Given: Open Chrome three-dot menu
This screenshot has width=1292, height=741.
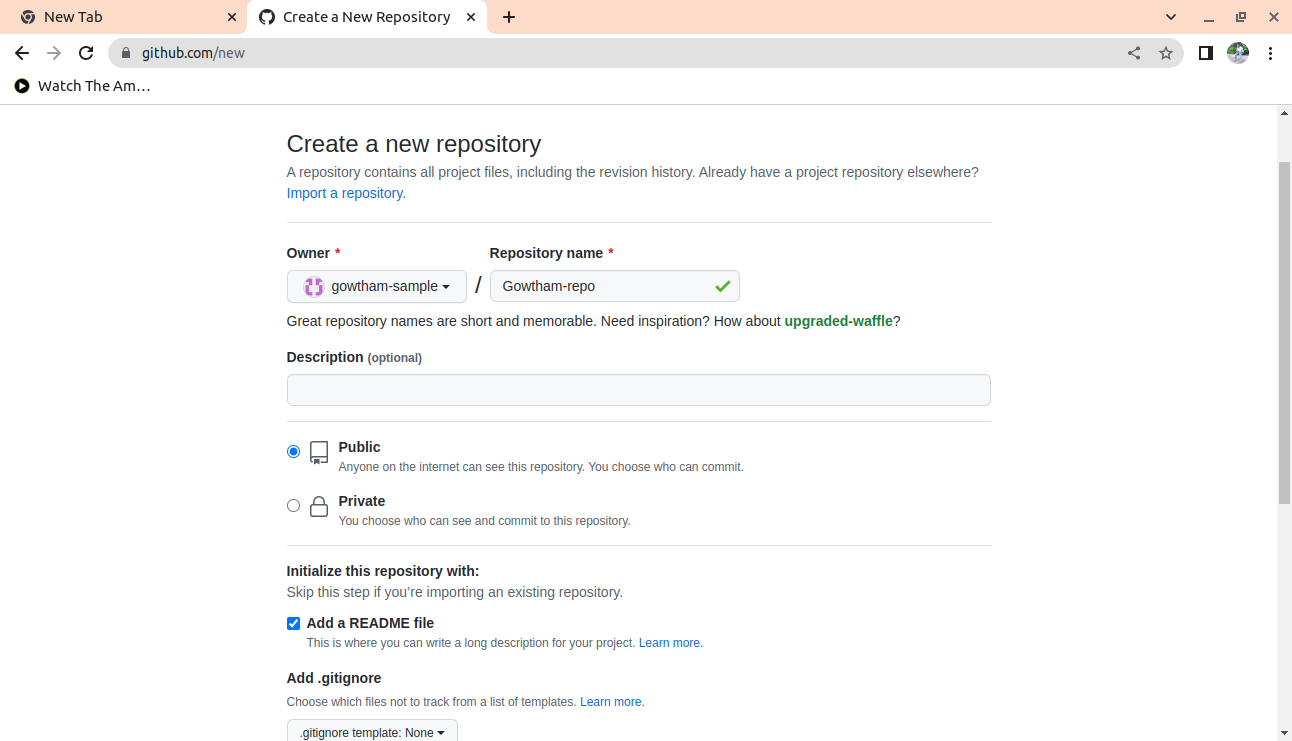Looking at the screenshot, I should pos(1271,53).
